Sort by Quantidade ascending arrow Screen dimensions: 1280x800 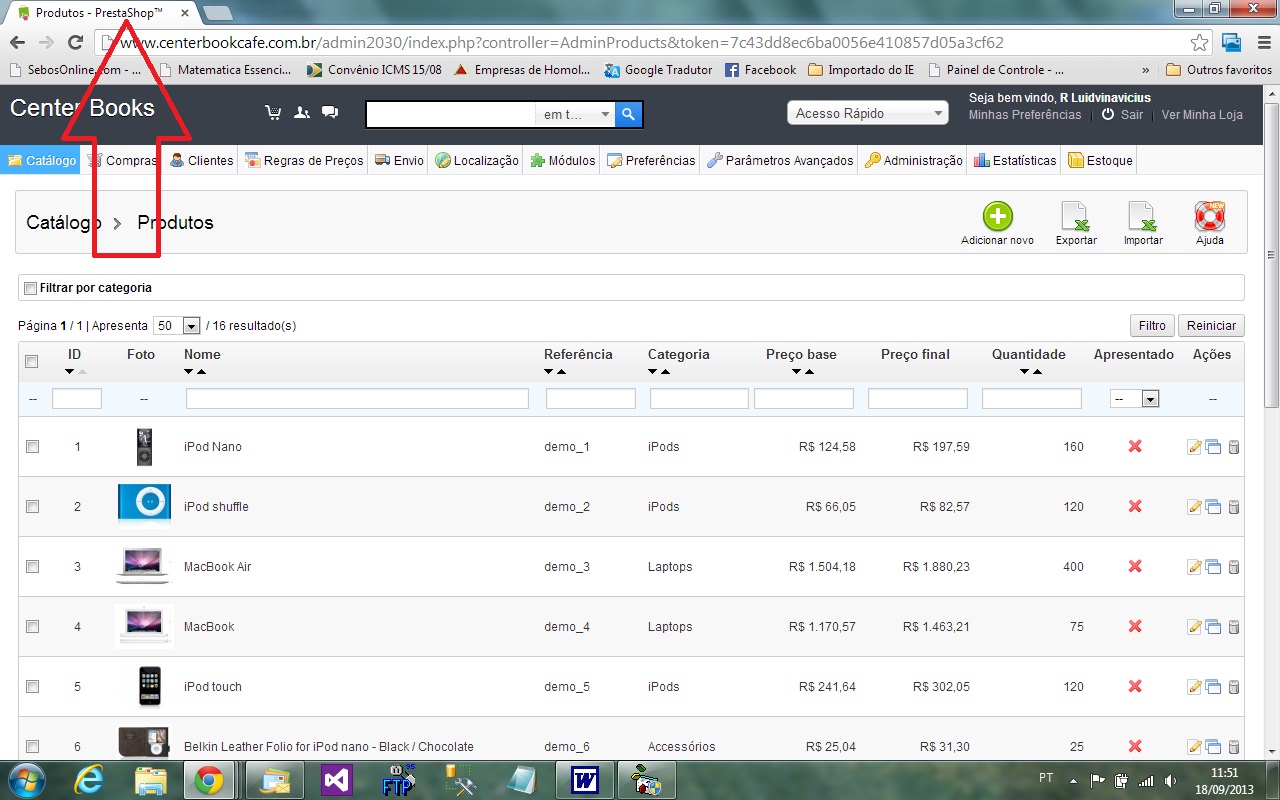pos(1036,372)
